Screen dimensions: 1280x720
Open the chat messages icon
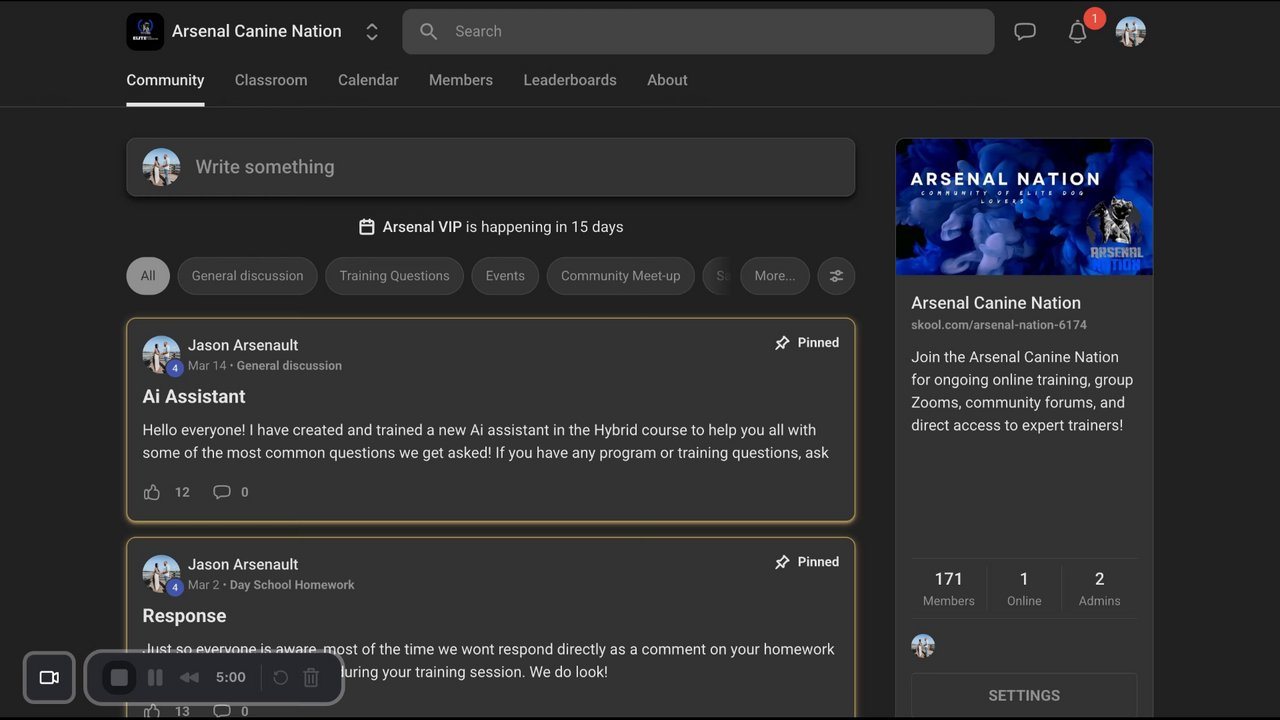[1025, 32]
